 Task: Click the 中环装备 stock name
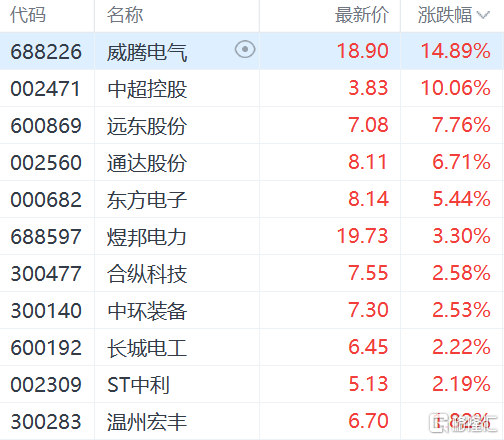click(x=147, y=311)
